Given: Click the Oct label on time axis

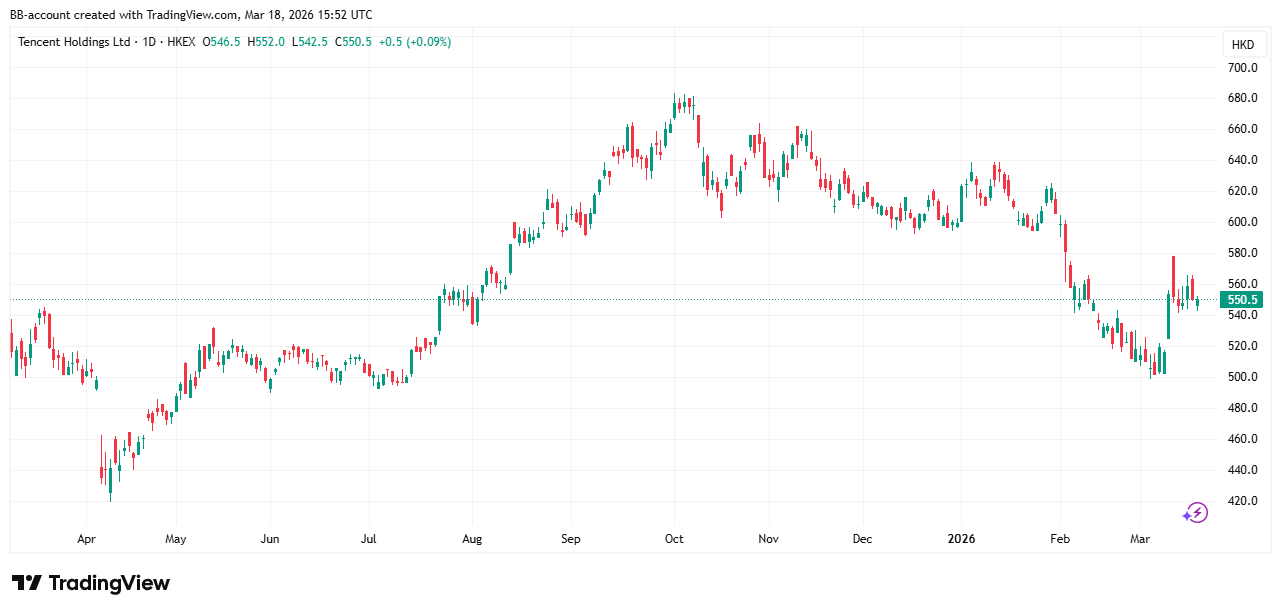Looking at the screenshot, I should (x=673, y=539).
